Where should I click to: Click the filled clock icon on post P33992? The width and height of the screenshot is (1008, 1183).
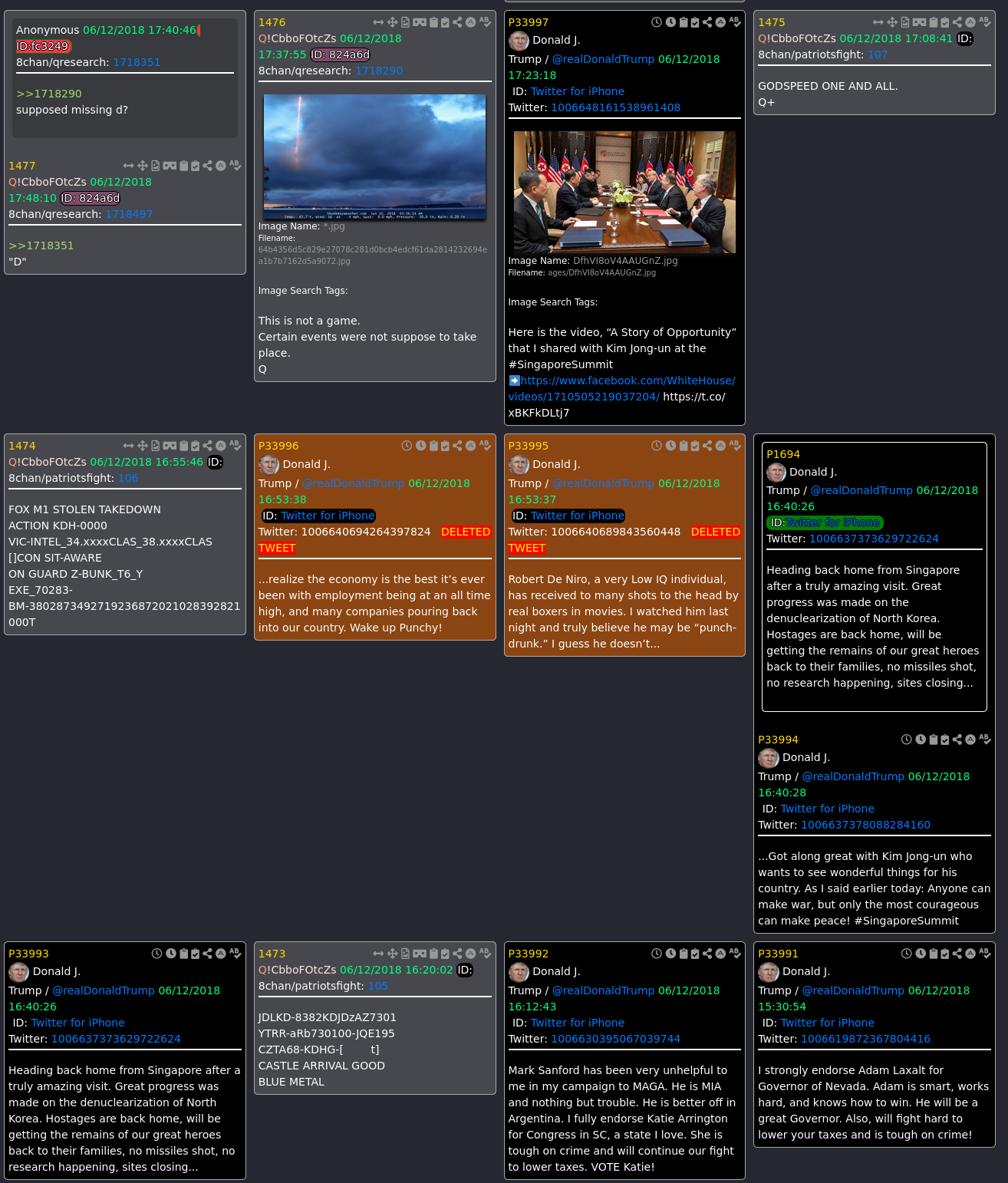tap(670, 954)
